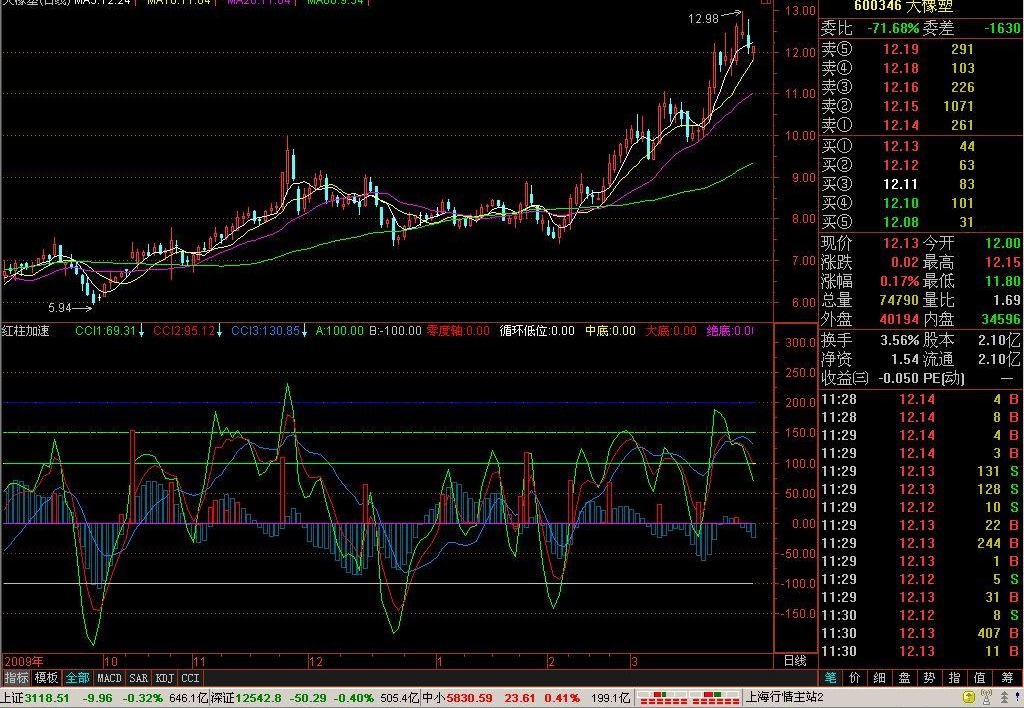The height and width of the screenshot is (708, 1024).
Task: Open the 价 price distribution tab
Action: pos(855,678)
